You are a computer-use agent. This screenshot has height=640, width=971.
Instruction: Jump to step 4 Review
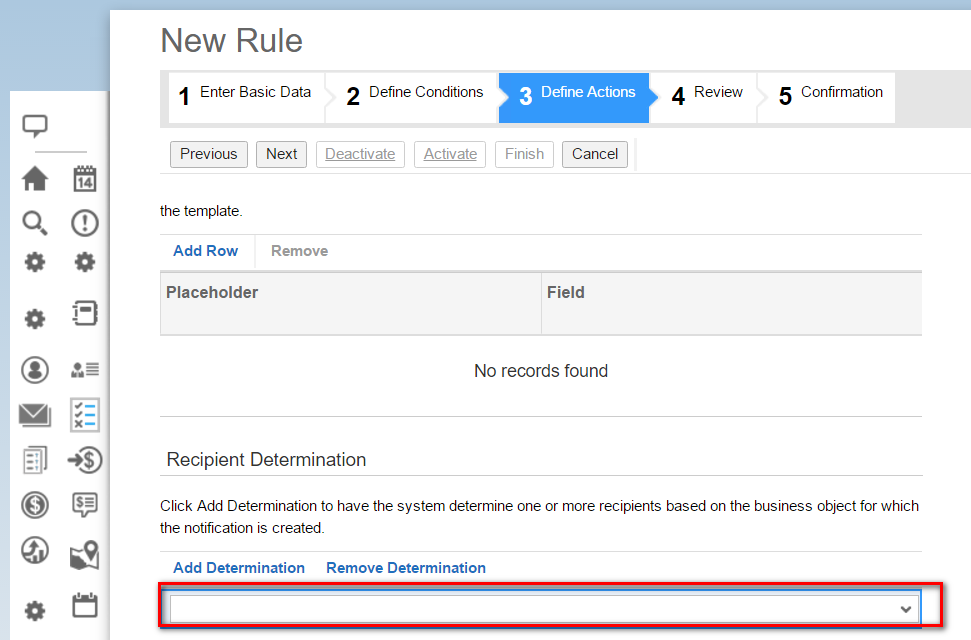(x=705, y=97)
